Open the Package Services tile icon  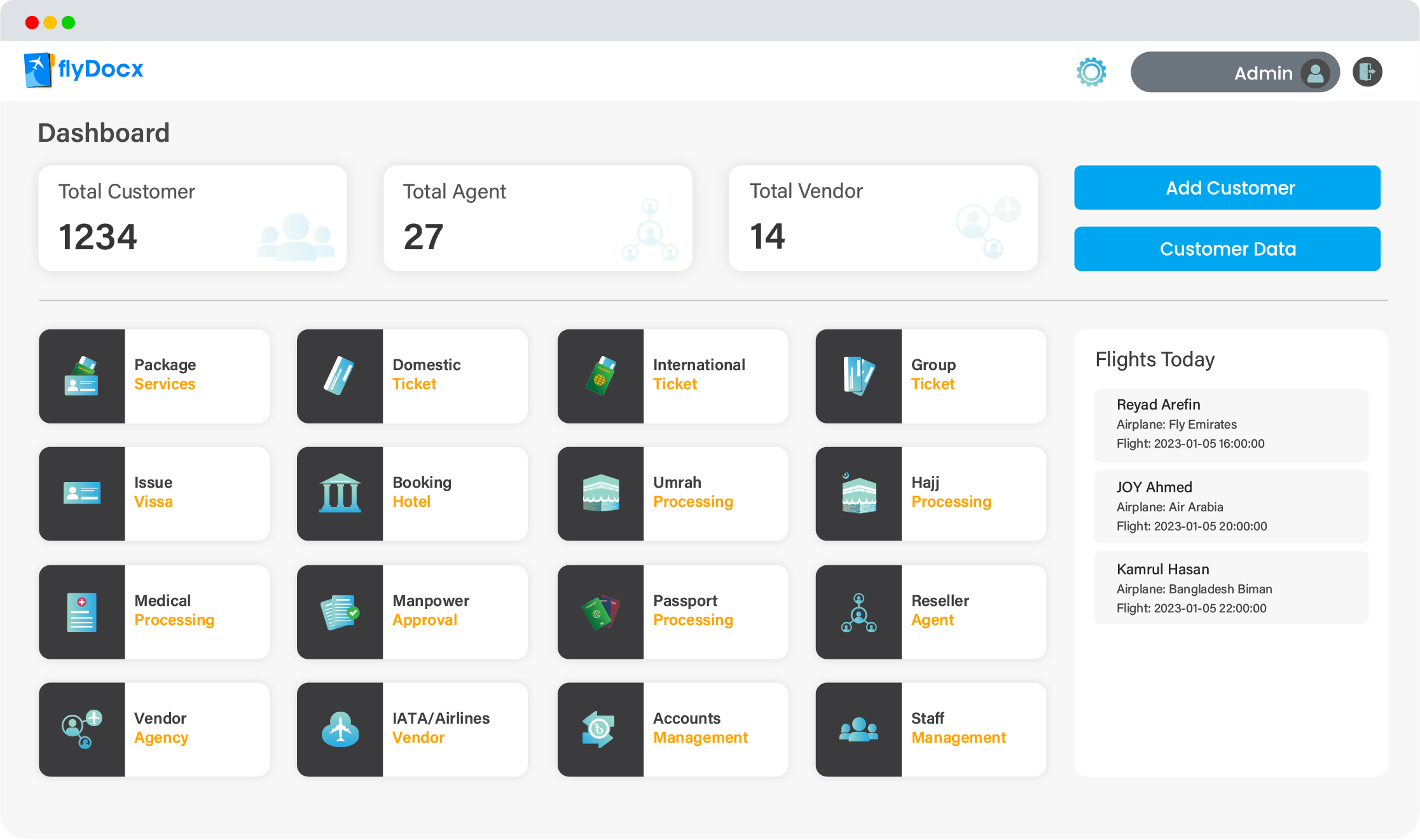[x=82, y=376]
